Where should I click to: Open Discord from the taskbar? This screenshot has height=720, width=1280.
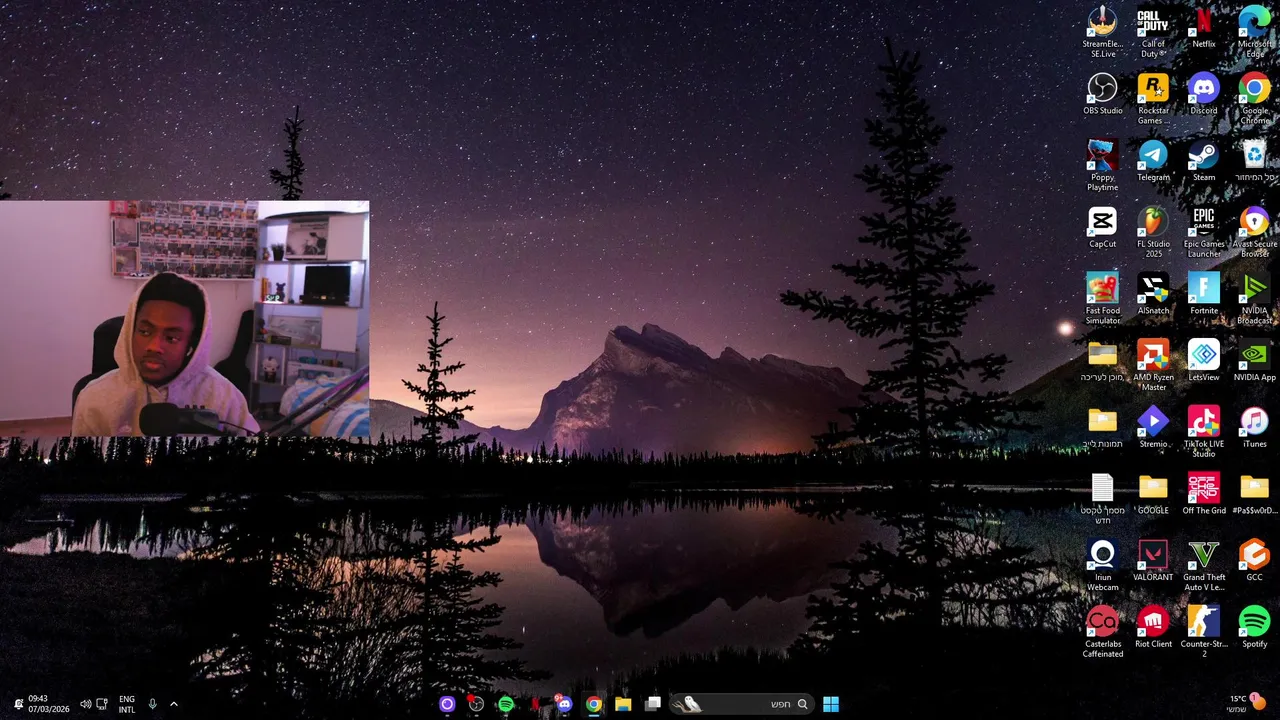pyautogui.click(x=564, y=704)
